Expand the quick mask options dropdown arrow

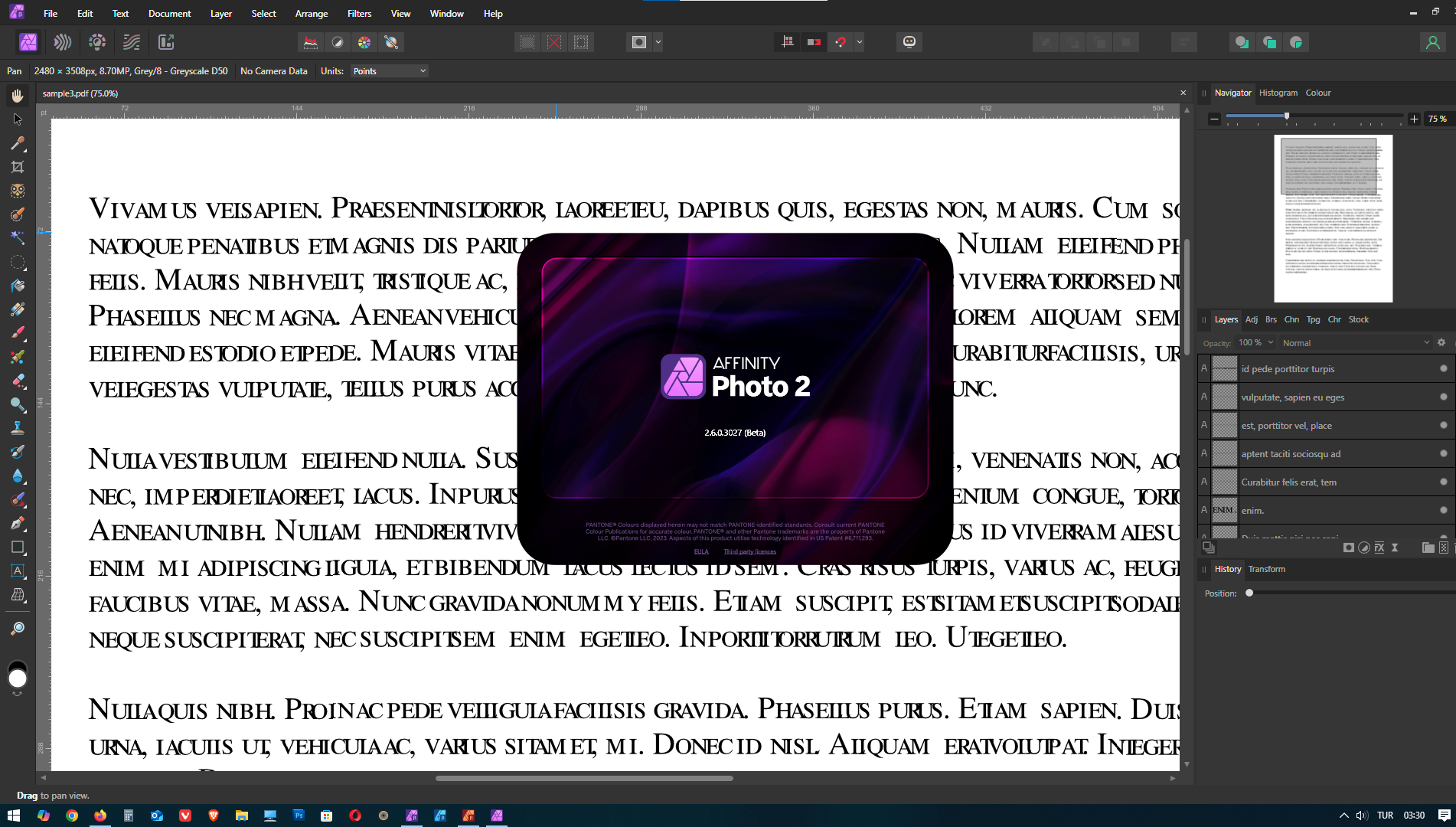pos(658,42)
